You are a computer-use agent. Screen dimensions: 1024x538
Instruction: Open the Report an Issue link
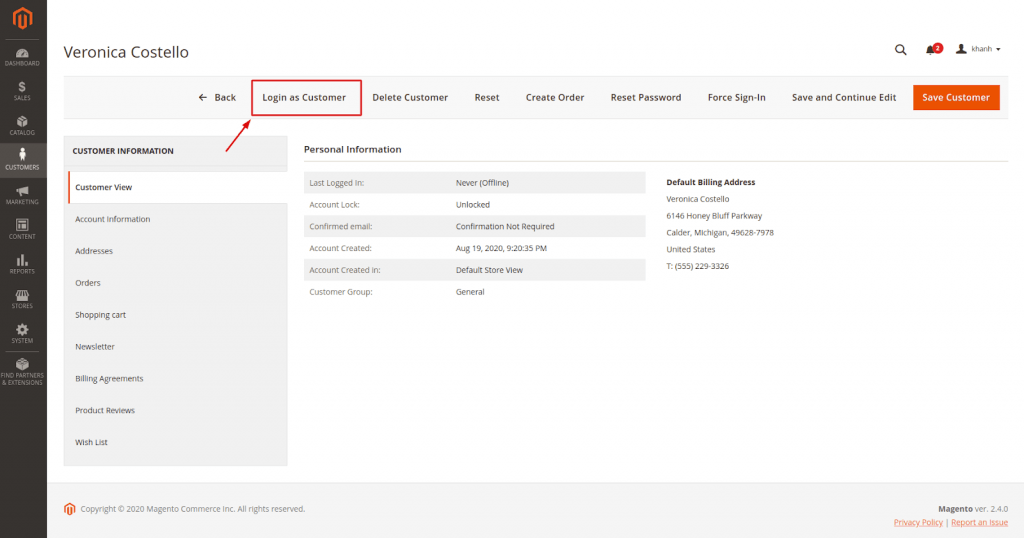pos(980,522)
